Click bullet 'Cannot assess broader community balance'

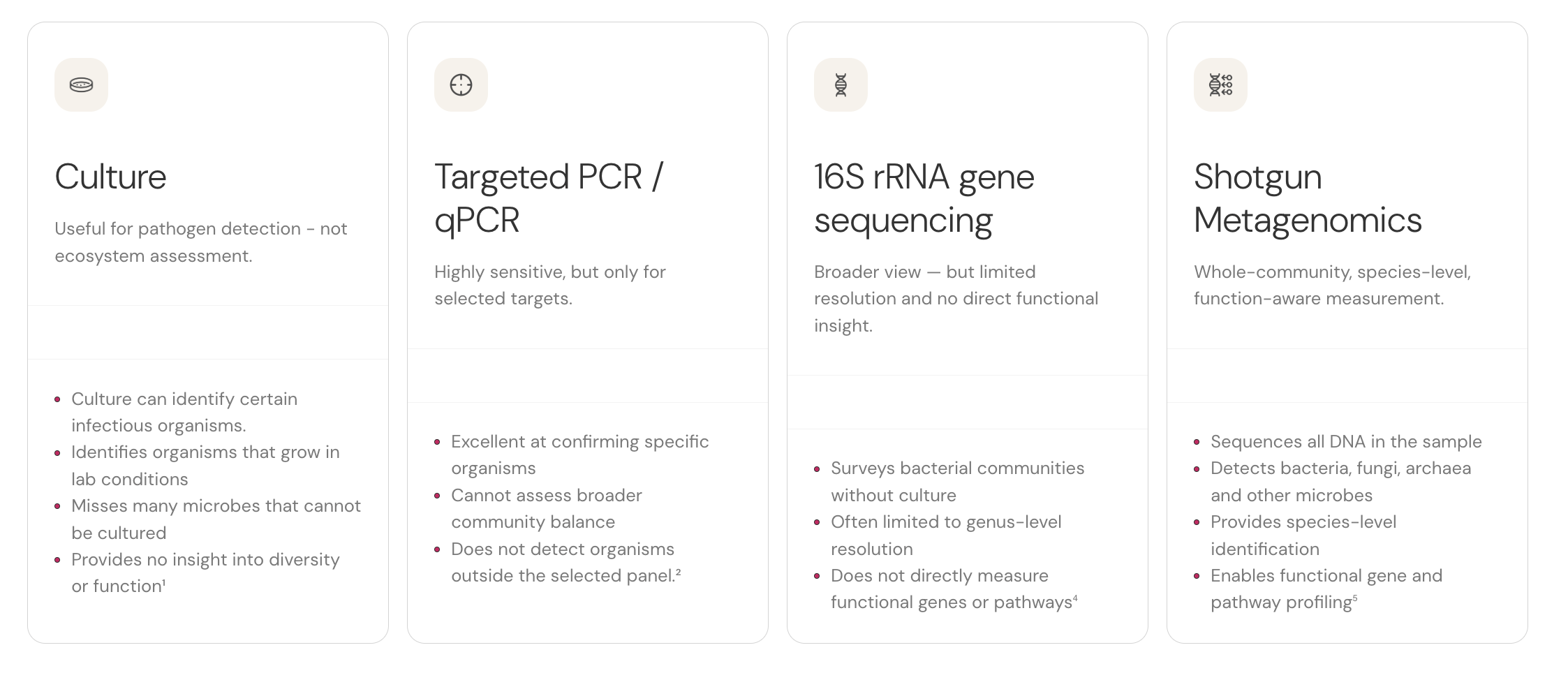(x=547, y=508)
